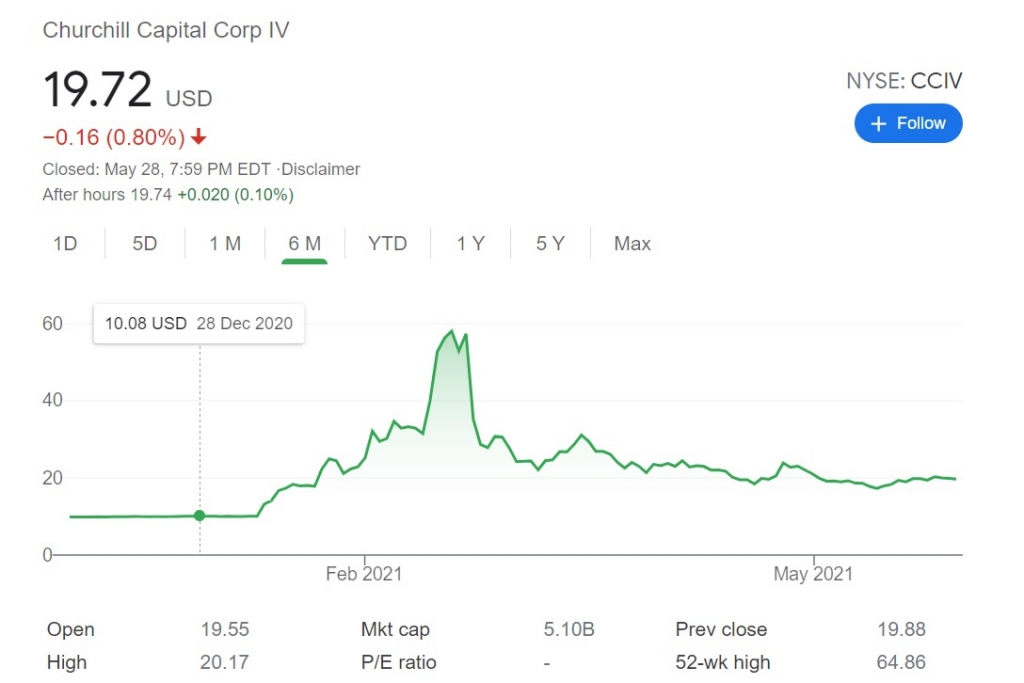Click the chart peak near 60
The image size is (1024, 683).
coord(452,331)
